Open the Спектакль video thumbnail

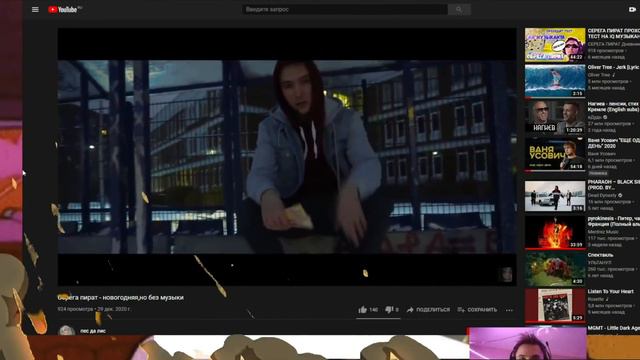(555, 269)
